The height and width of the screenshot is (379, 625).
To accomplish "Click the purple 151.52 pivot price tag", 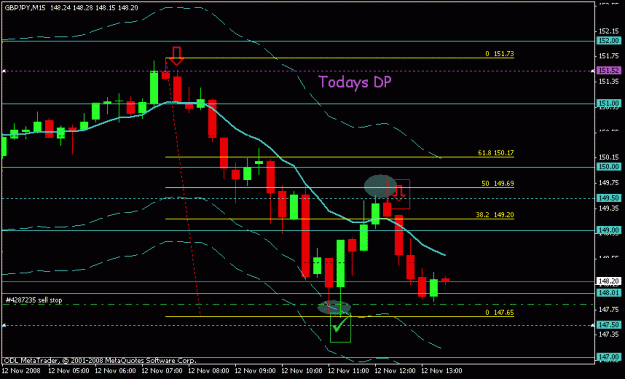I will coord(609,71).
